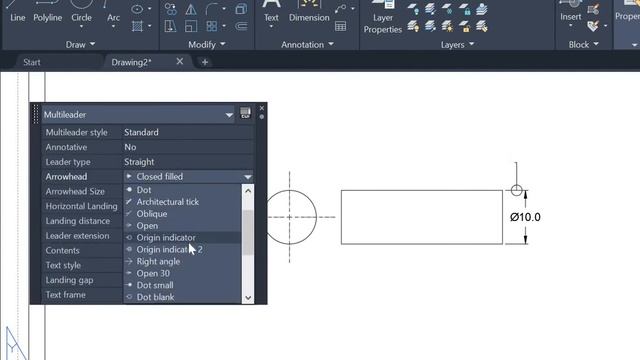
Task: Choose Dot arrowhead option
Action: [182, 190]
